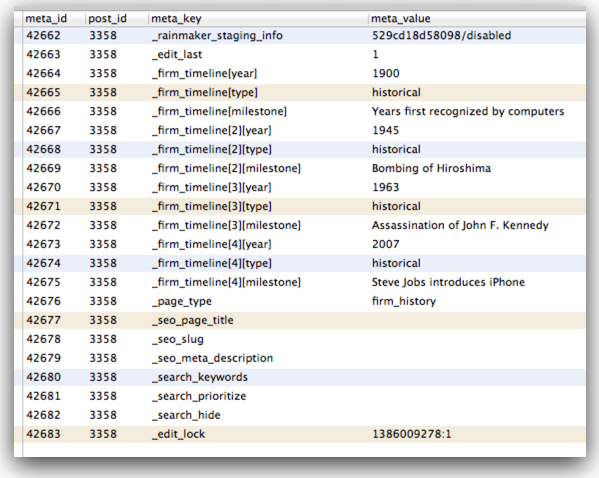Click meta_id 42683 cell
Viewport: 599px width, 478px height.
tap(43, 434)
